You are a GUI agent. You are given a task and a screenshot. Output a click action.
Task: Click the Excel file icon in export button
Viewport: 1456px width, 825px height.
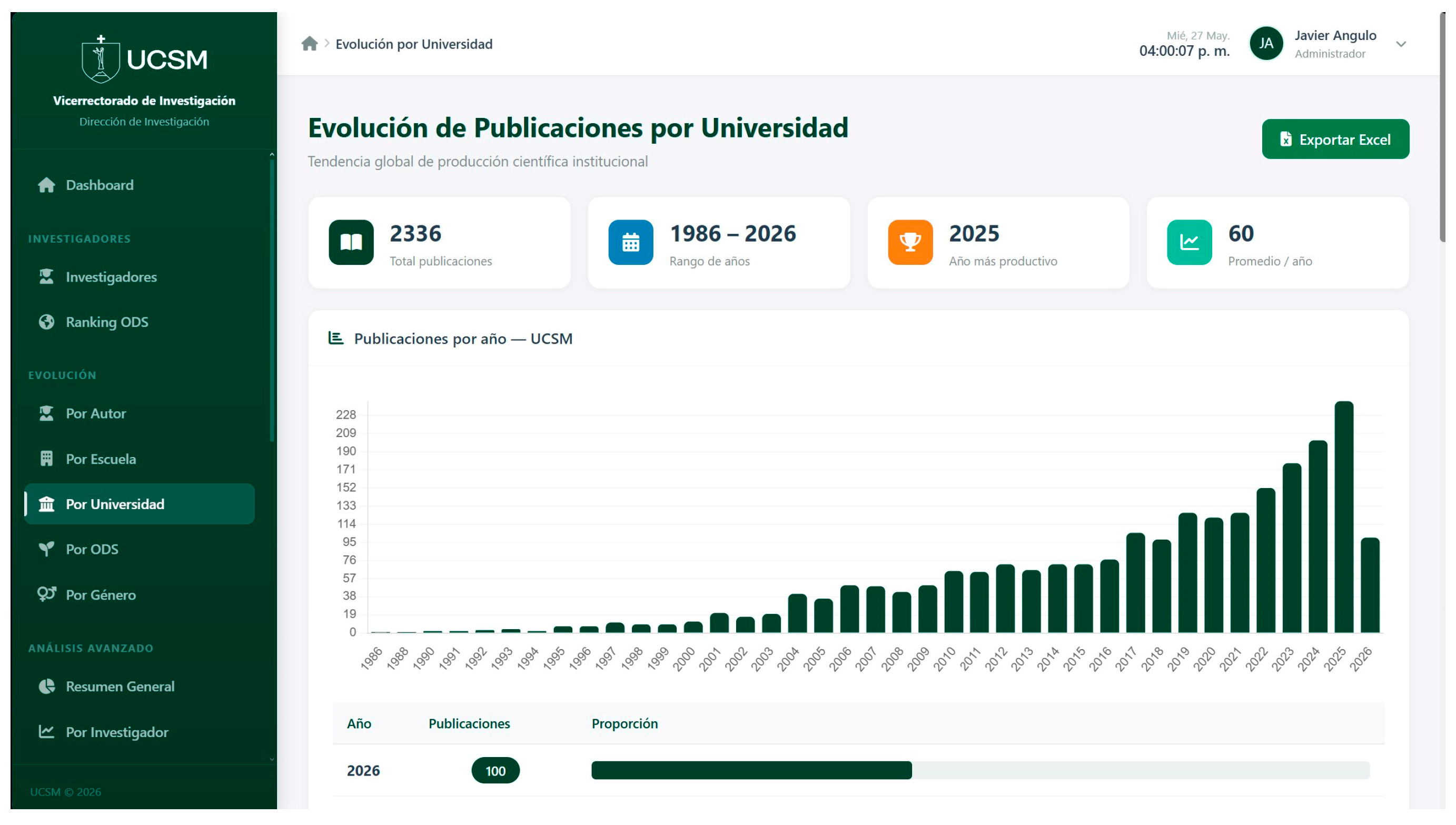click(1286, 140)
